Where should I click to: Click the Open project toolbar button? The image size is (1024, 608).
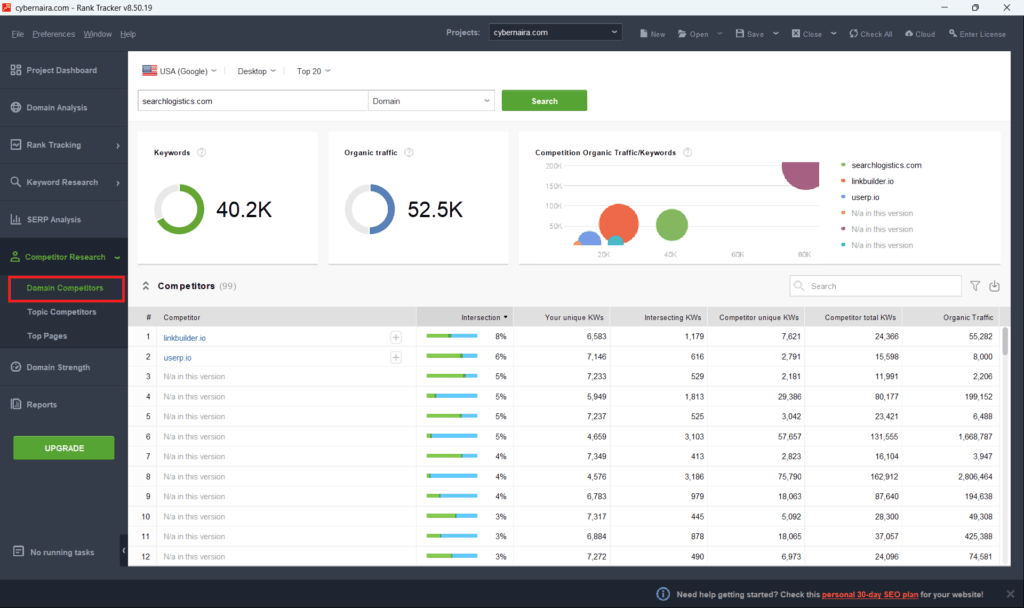pos(693,34)
